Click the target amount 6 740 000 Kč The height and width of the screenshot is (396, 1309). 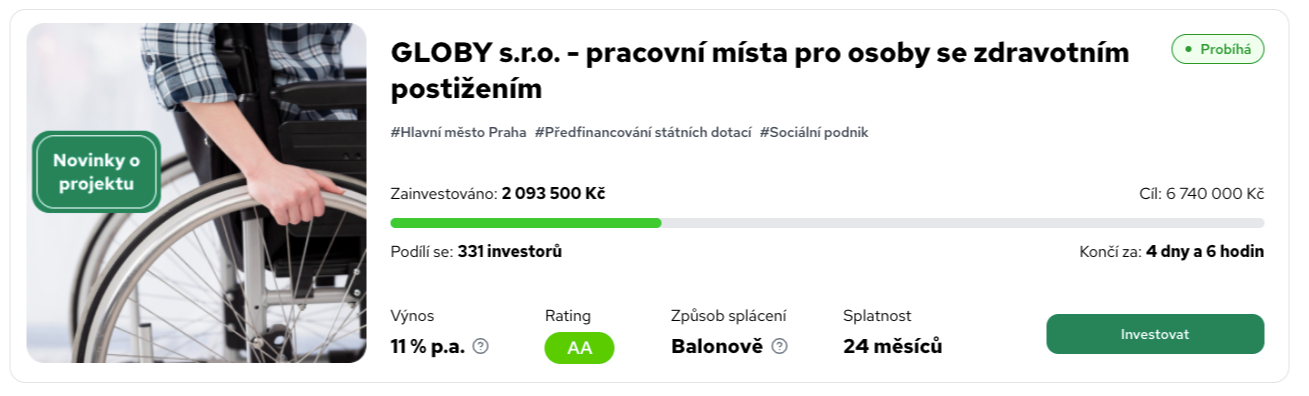(1215, 193)
